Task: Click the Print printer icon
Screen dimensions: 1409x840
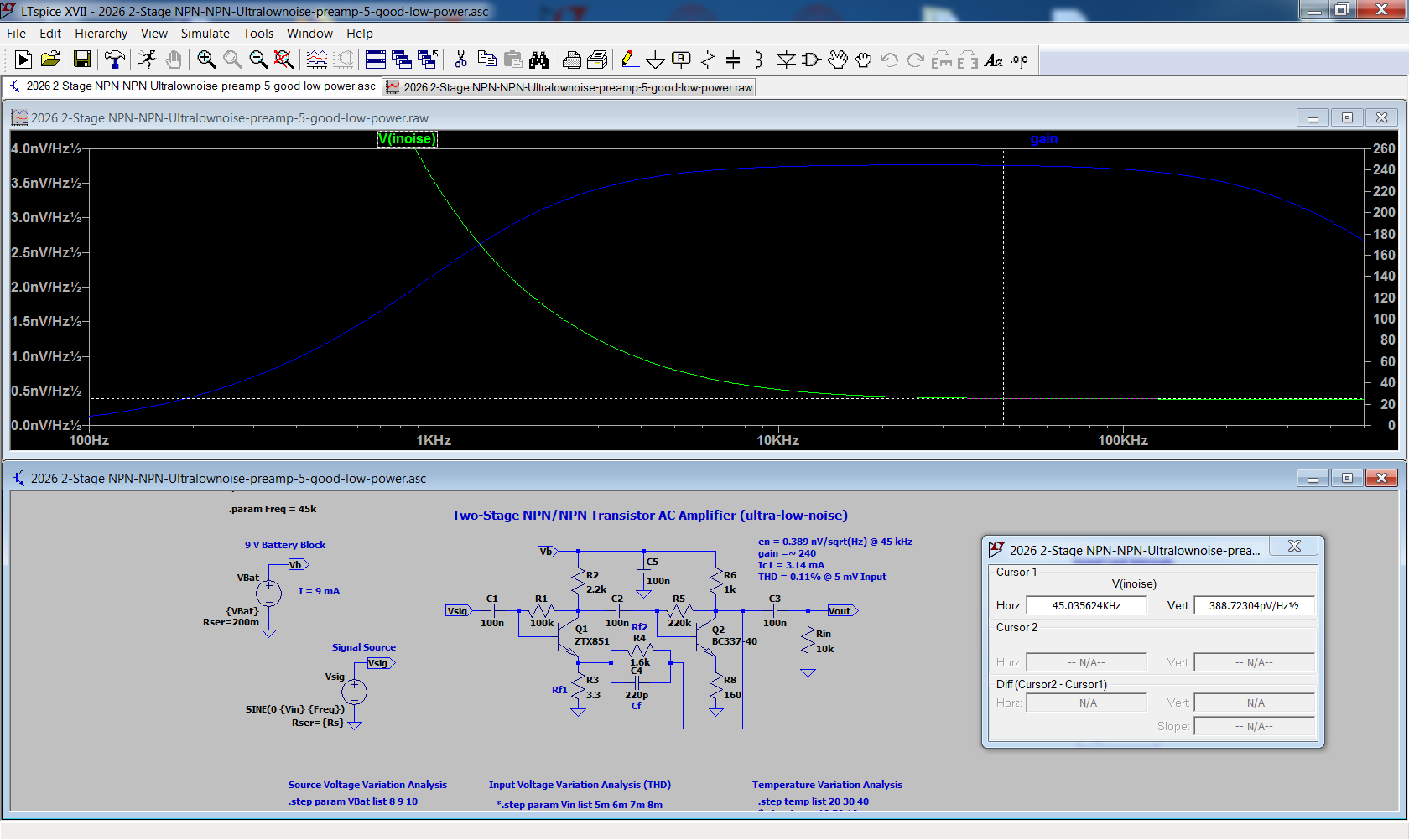Action: tap(572, 60)
